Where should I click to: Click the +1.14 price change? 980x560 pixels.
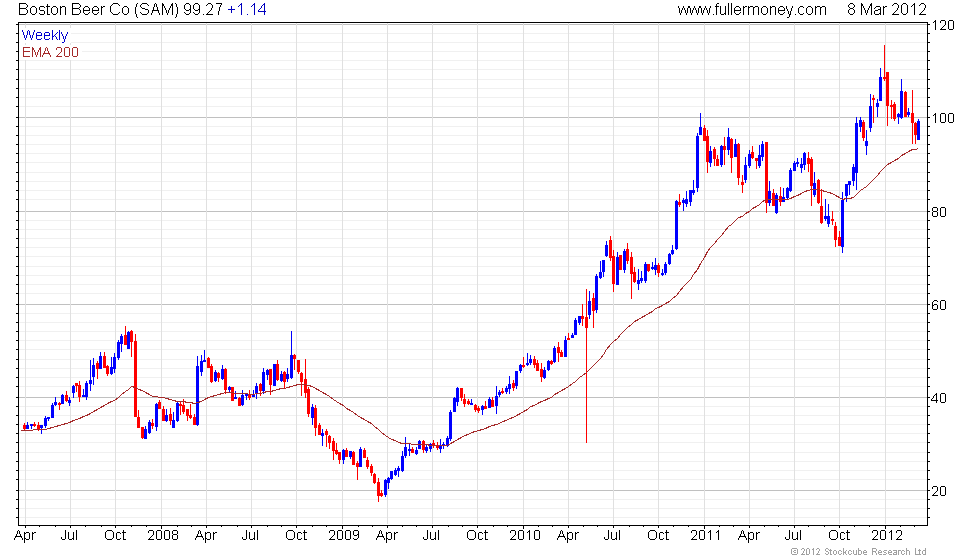coord(246,10)
